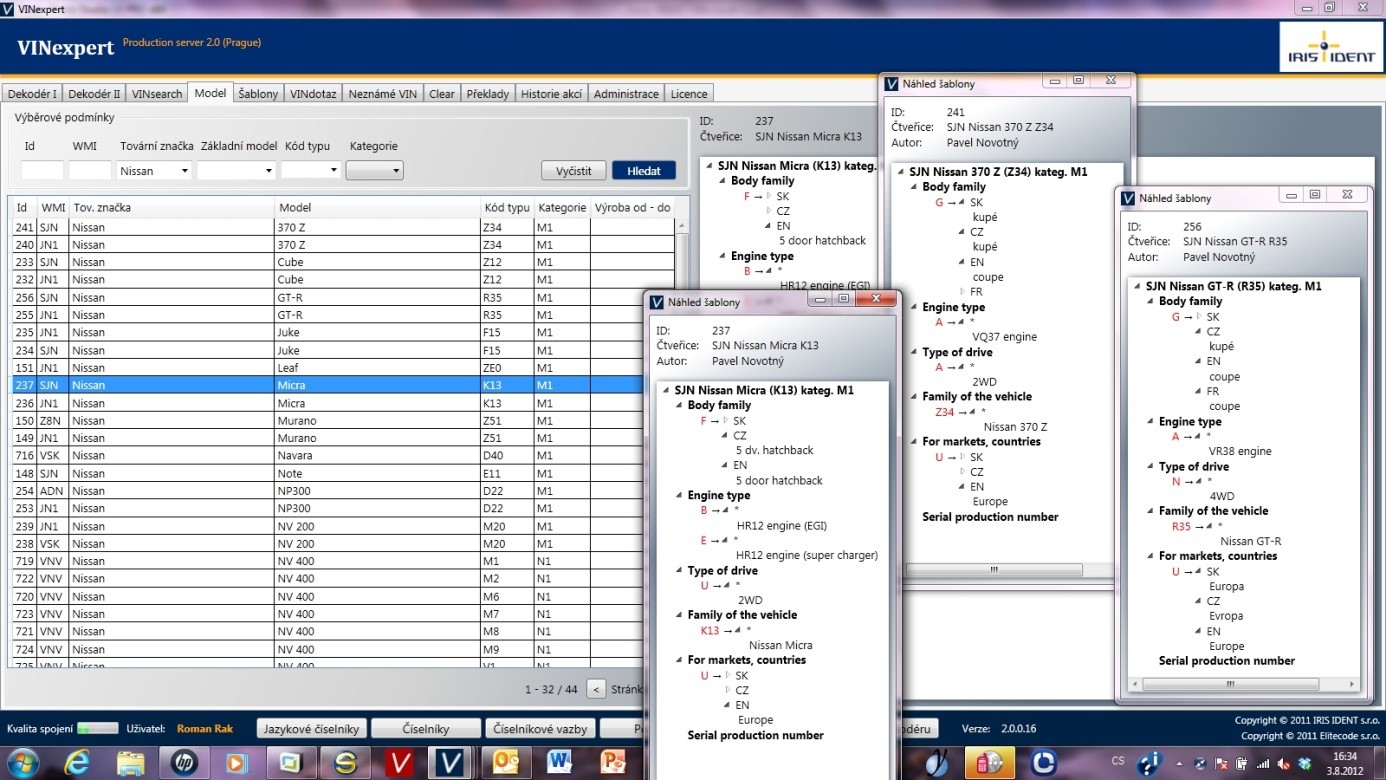The width and height of the screenshot is (1386, 780).
Task: Open the Historie akcí tab
Action: [x=551, y=94]
